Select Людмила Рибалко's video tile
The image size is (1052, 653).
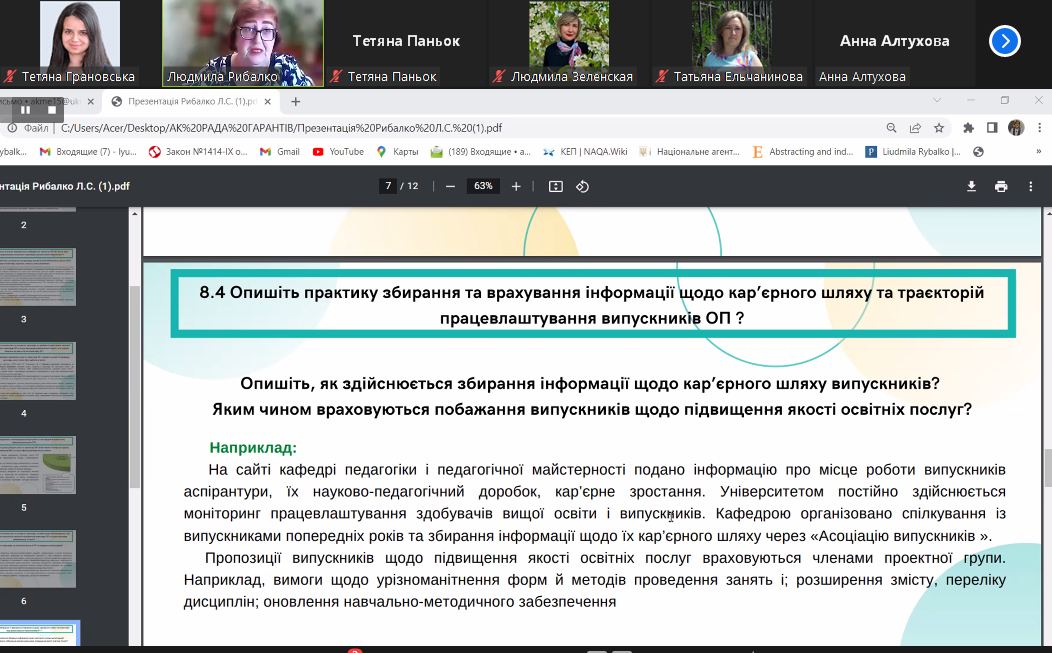click(x=244, y=44)
